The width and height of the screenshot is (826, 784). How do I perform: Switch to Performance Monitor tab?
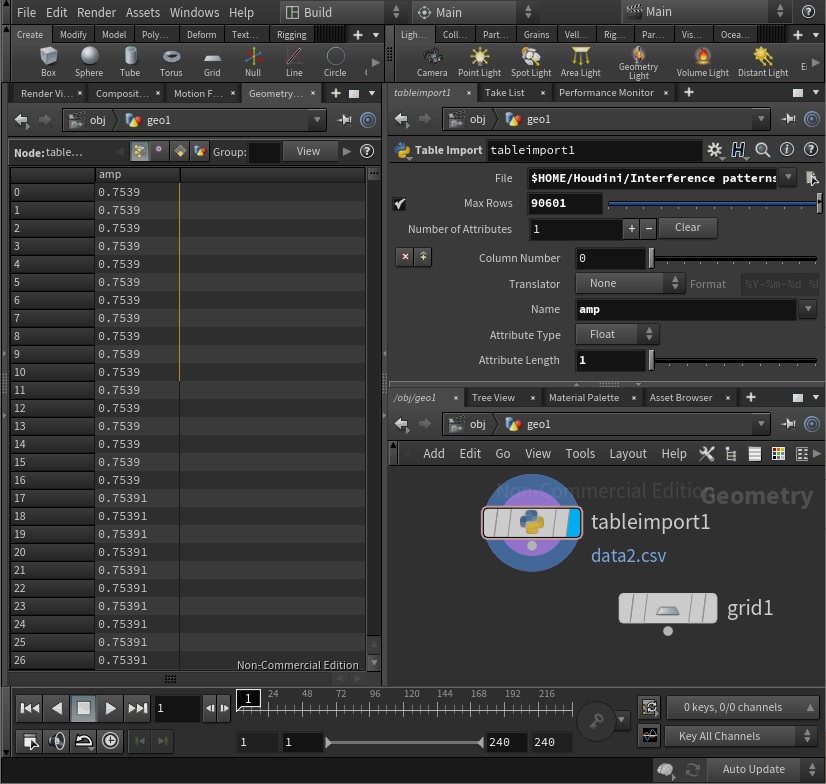tap(606, 93)
